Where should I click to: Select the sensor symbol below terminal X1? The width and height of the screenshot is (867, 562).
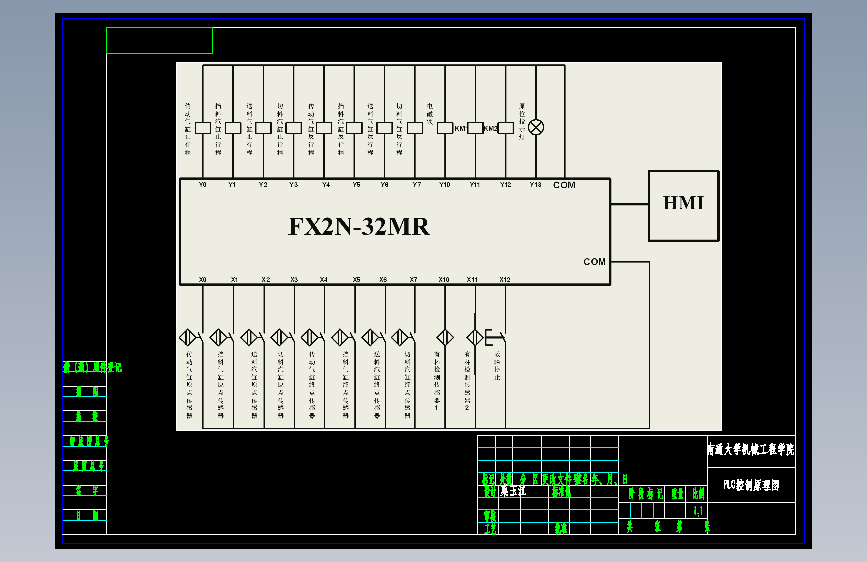coord(221,337)
